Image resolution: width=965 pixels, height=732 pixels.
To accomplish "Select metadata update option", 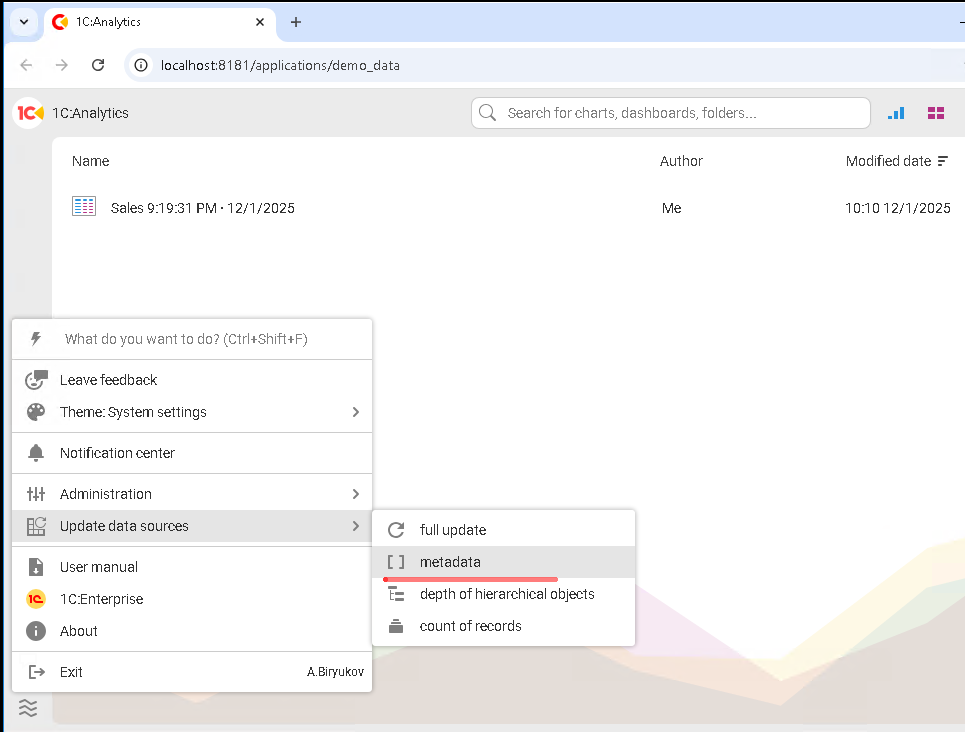I will (x=450, y=562).
